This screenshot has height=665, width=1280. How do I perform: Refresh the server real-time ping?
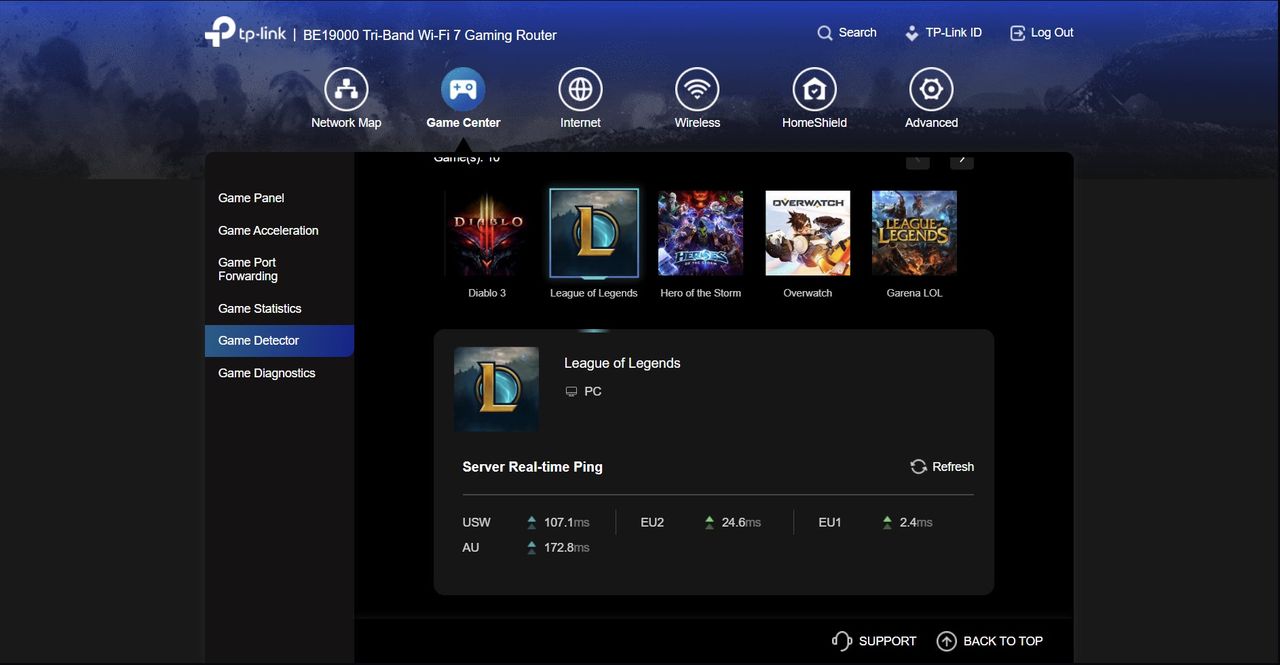pyautogui.click(x=942, y=467)
